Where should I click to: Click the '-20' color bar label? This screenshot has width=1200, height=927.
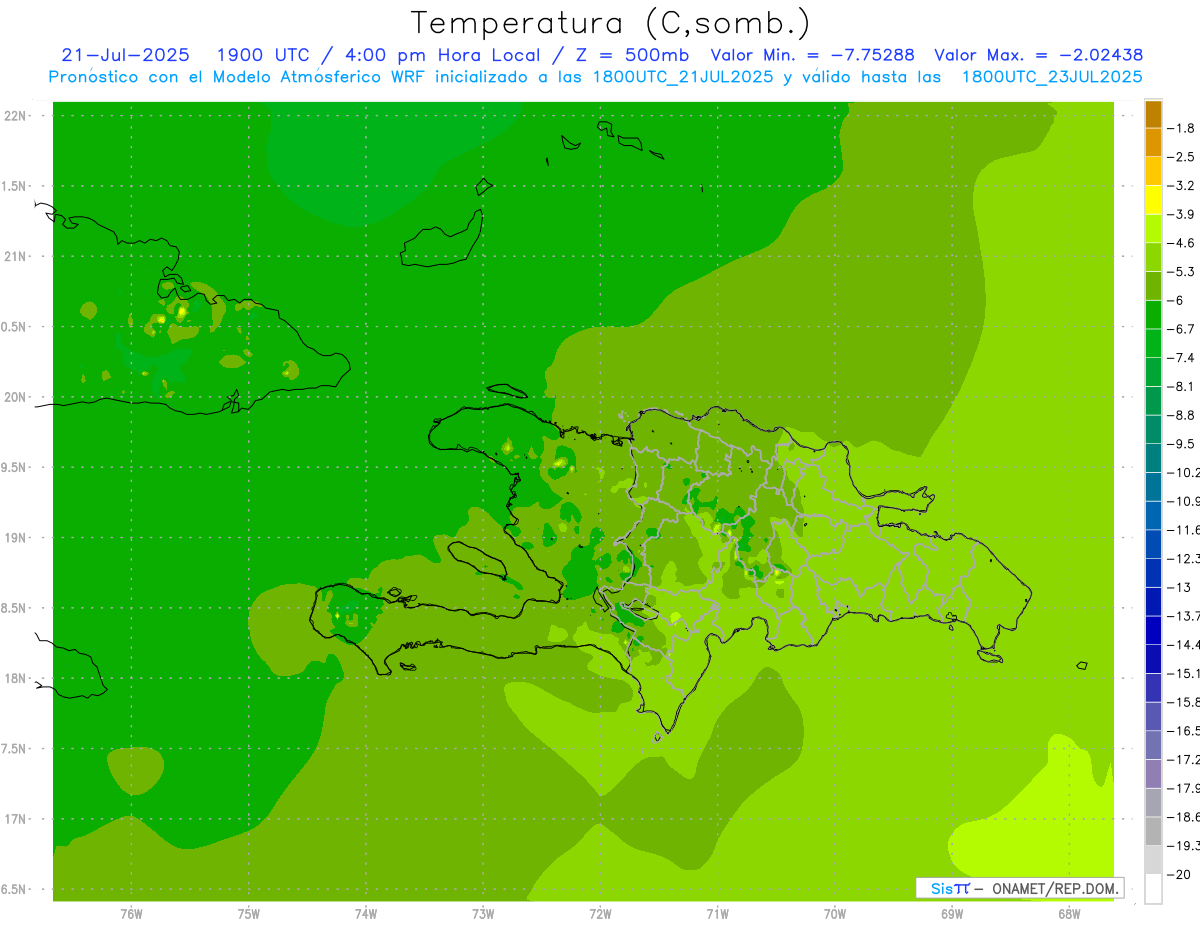[1180, 874]
